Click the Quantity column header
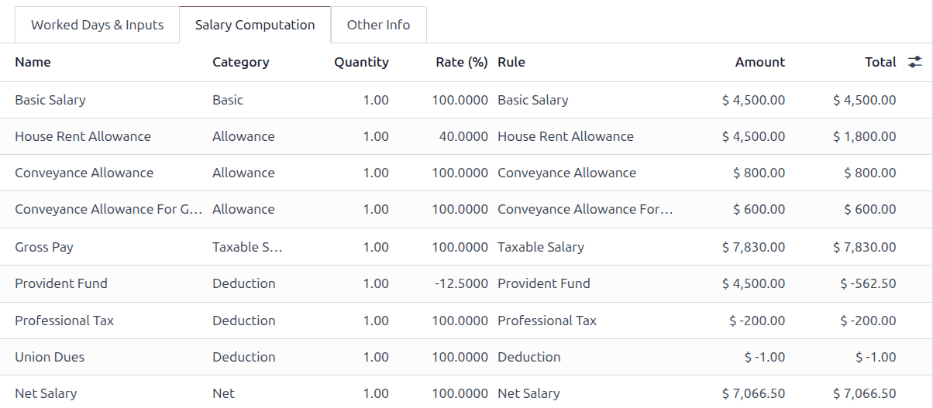The width and height of the screenshot is (933, 408). pos(361,62)
